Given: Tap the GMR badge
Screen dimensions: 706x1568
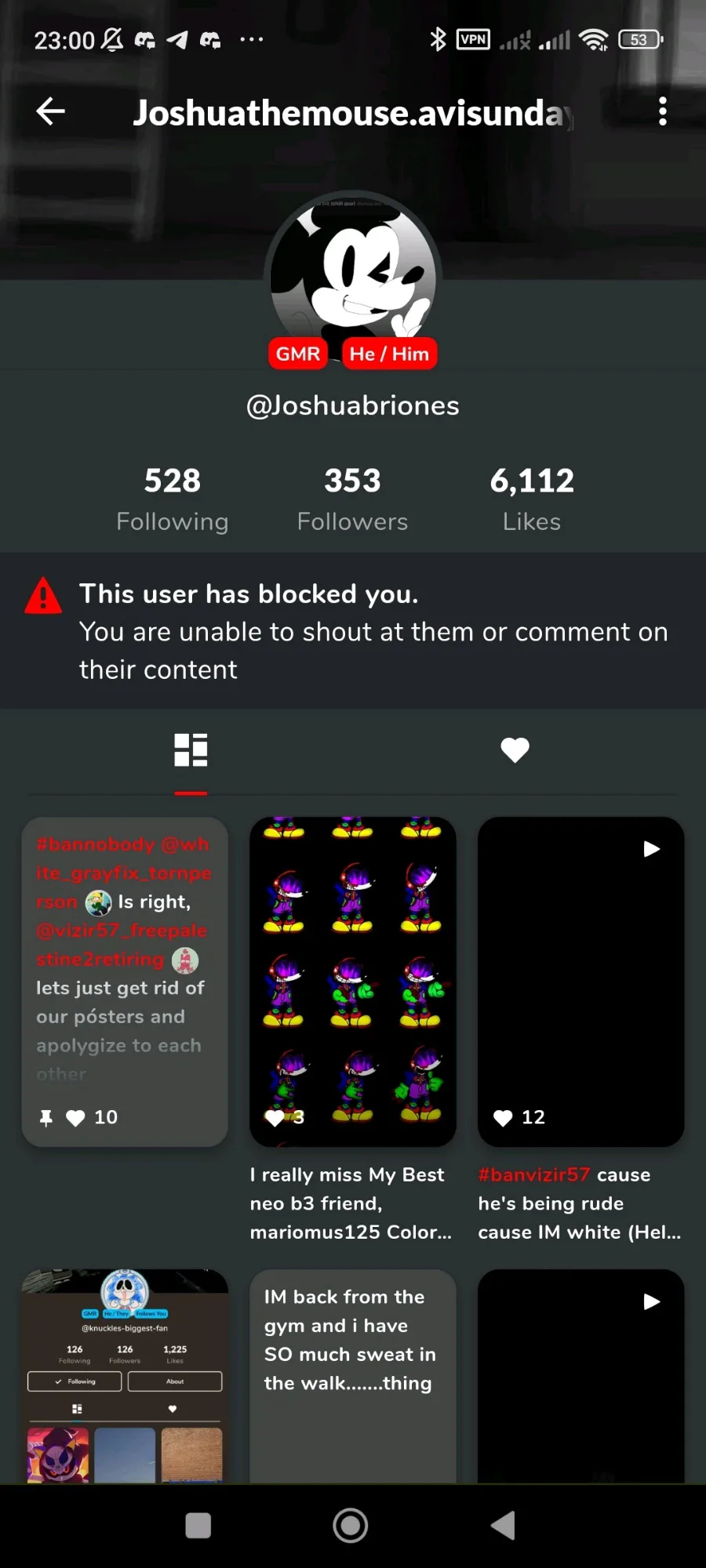Looking at the screenshot, I should 298,354.
